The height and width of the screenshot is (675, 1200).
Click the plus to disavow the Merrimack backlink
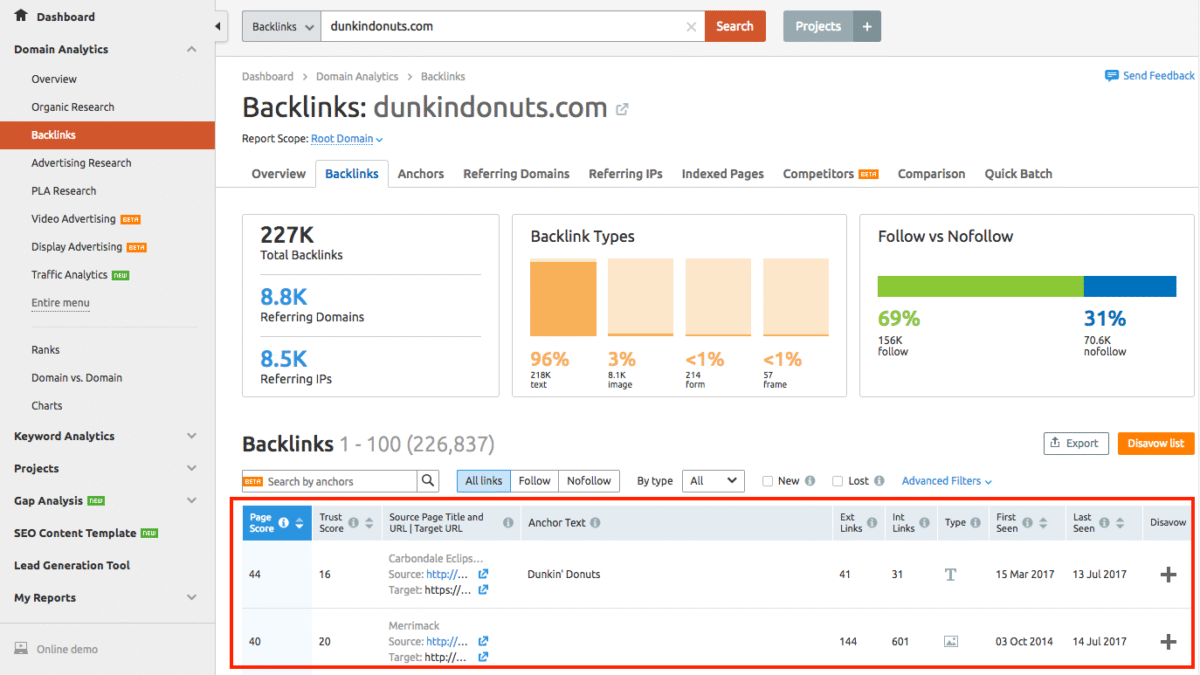[1166, 641]
